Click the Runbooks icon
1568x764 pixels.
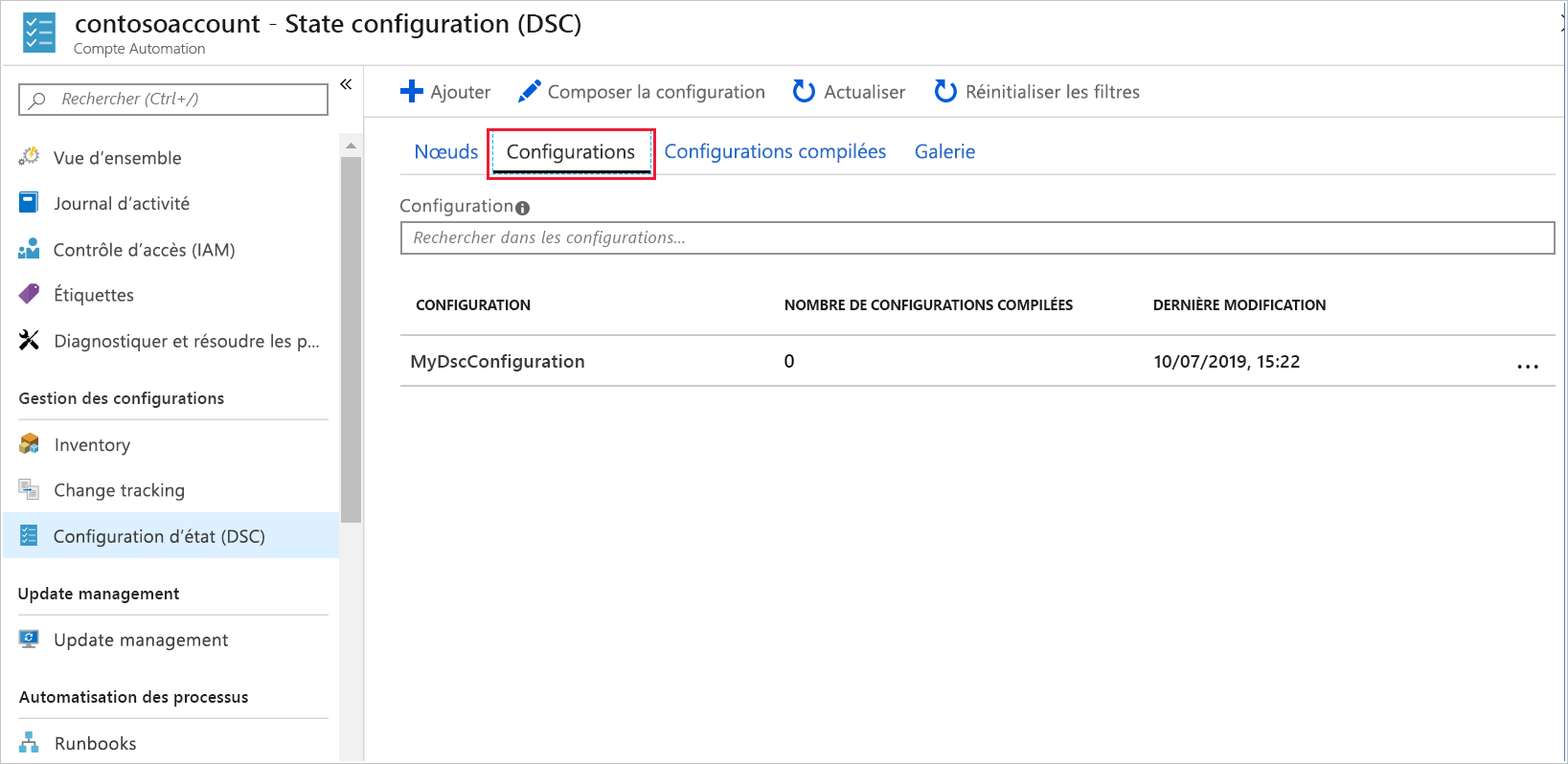(30, 742)
